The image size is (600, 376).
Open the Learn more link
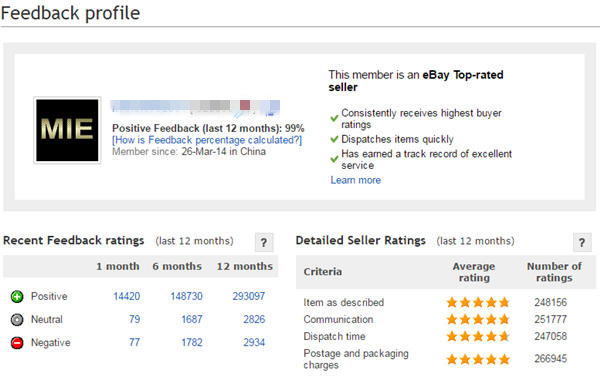tap(355, 180)
